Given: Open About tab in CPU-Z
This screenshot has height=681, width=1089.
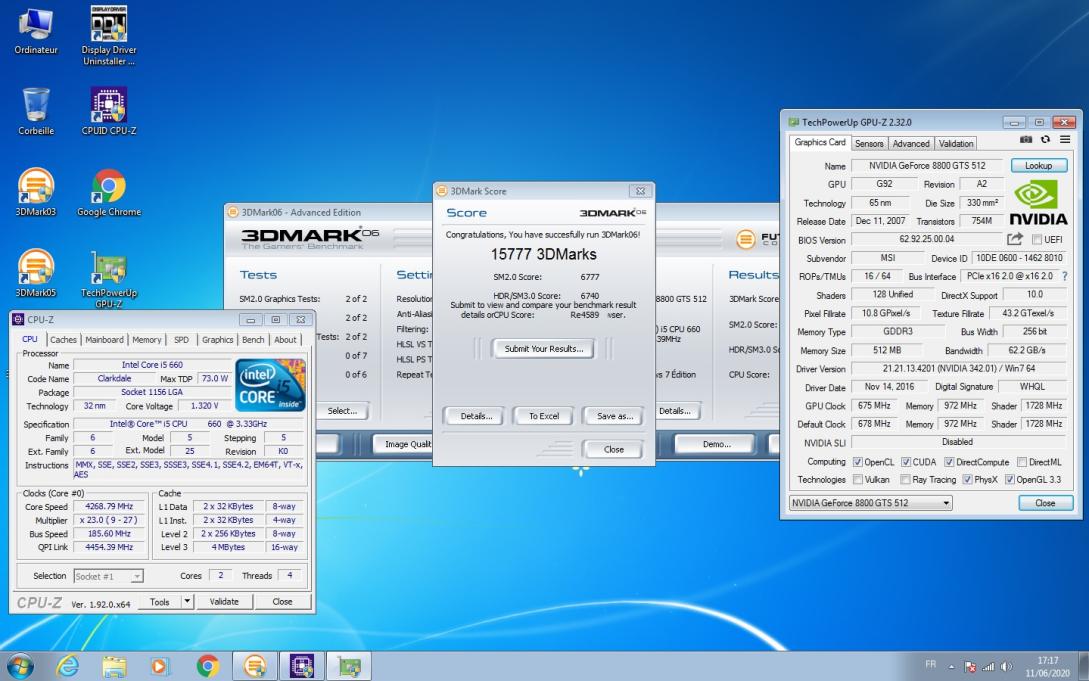Looking at the screenshot, I should point(285,339).
